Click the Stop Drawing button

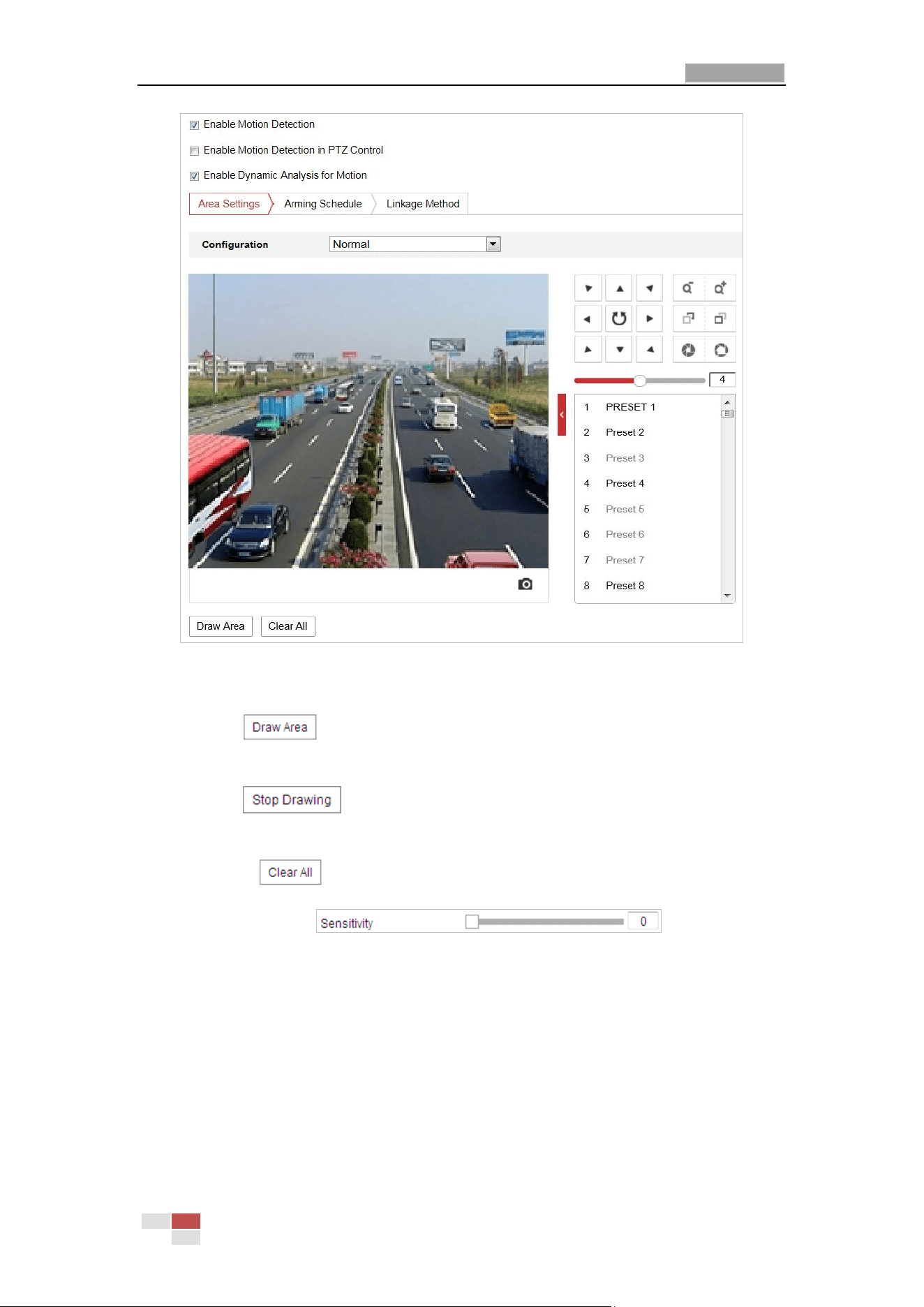point(292,800)
